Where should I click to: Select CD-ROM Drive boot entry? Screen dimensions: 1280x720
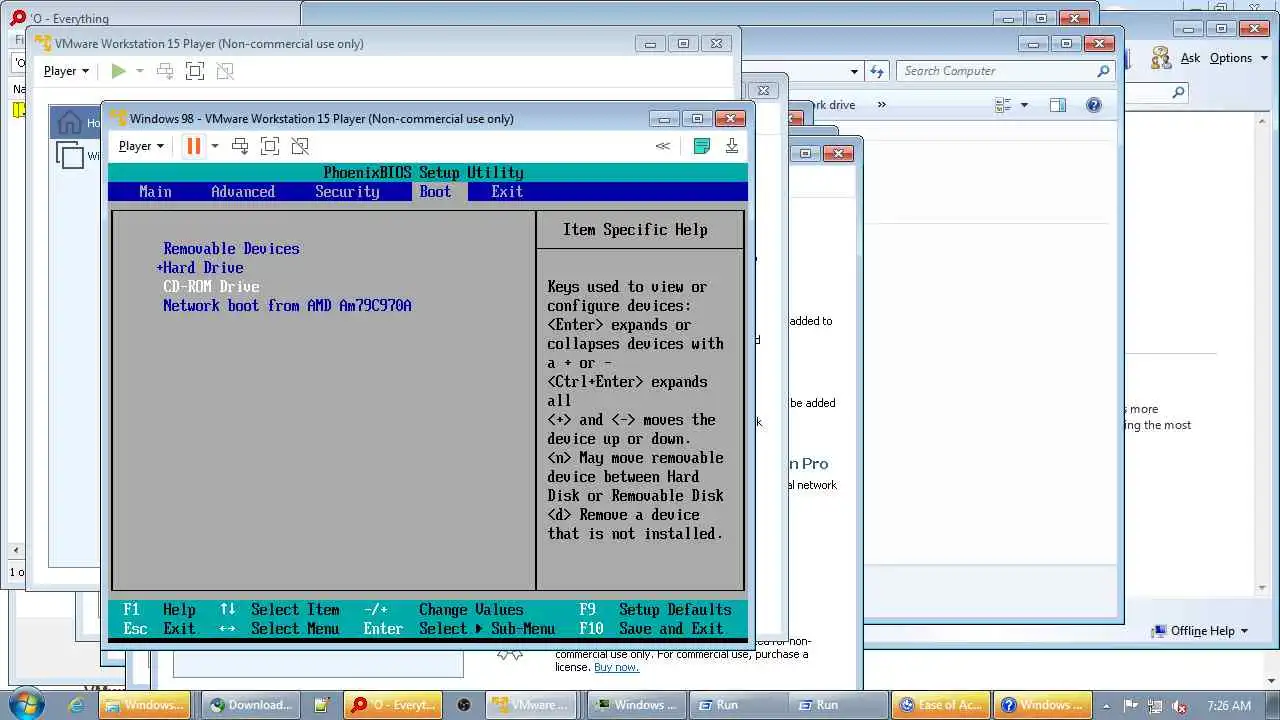coord(211,286)
